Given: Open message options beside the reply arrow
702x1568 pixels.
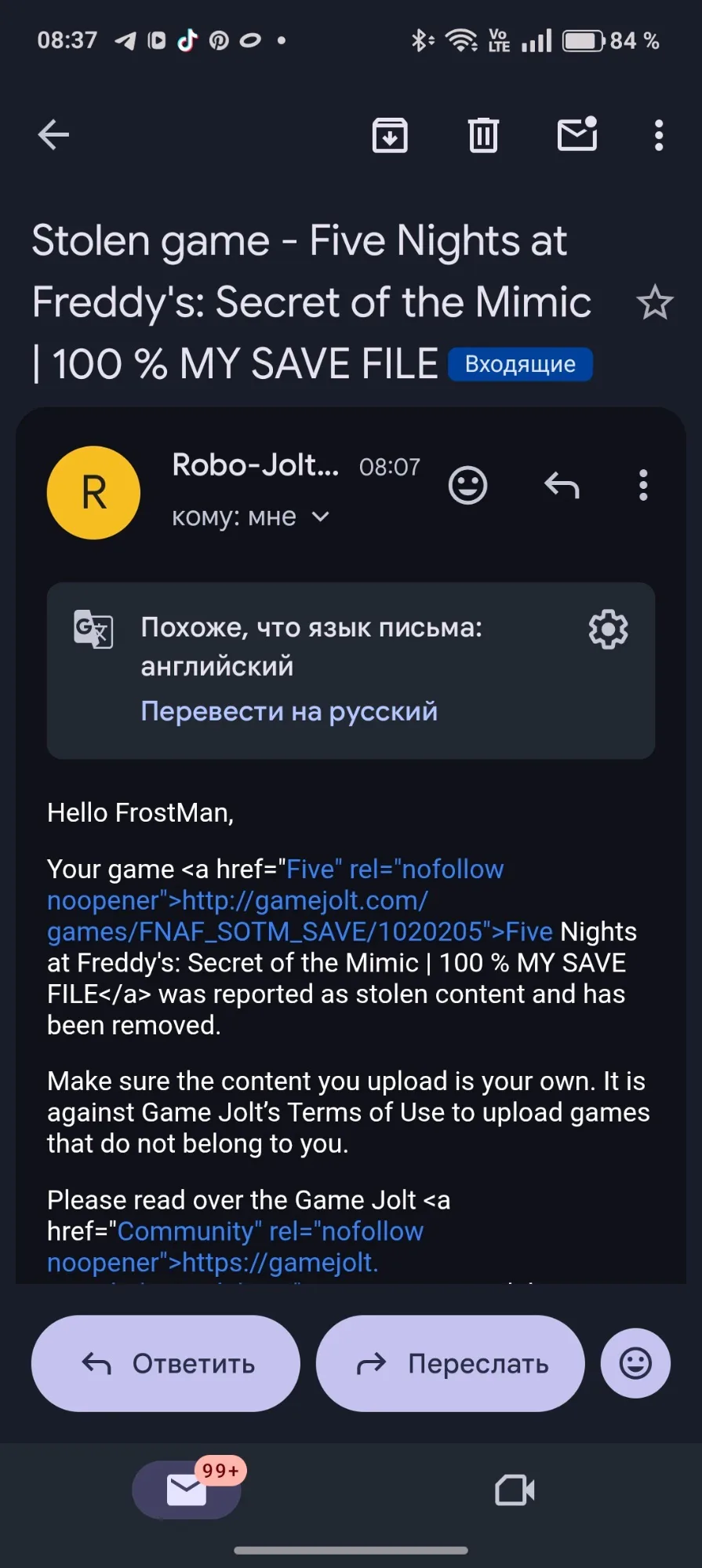Looking at the screenshot, I should click(x=643, y=486).
